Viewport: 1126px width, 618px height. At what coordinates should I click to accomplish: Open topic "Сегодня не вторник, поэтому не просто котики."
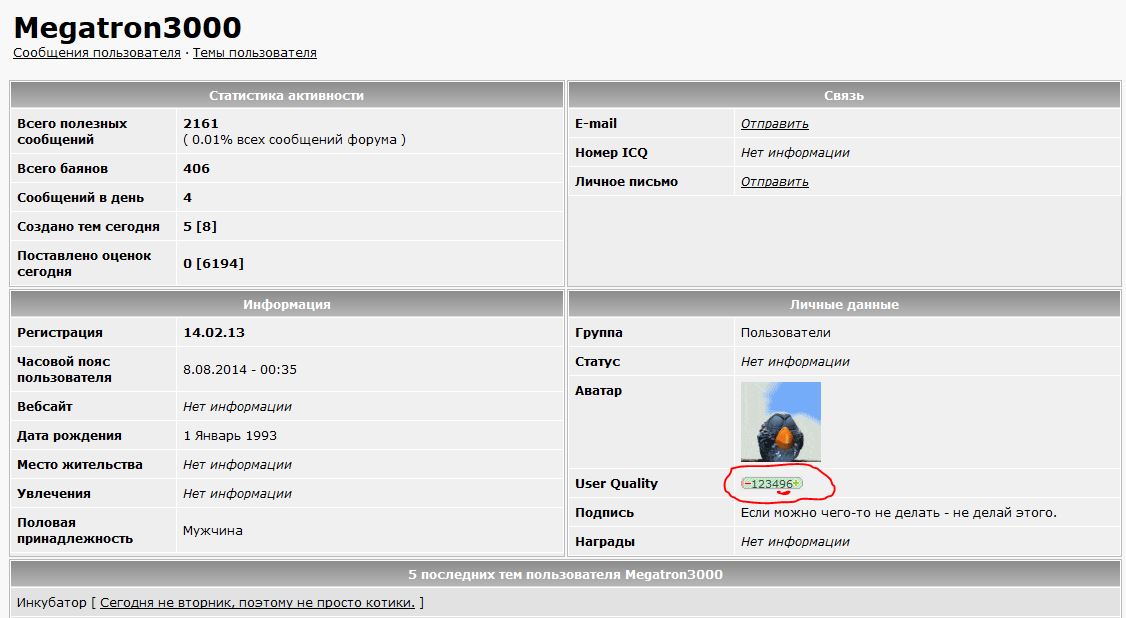pos(257,602)
